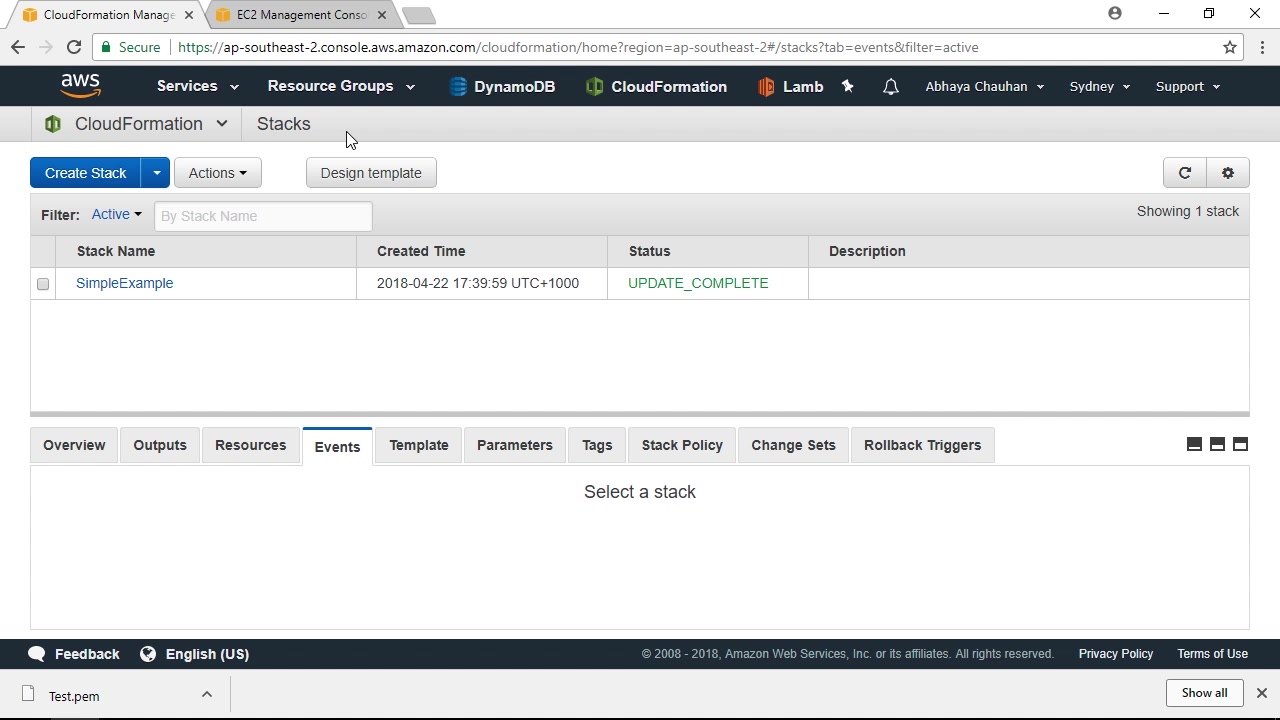The height and width of the screenshot is (720, 1280).
Task: Split the pane with middle layout icon
Action: pos(1217,444)
